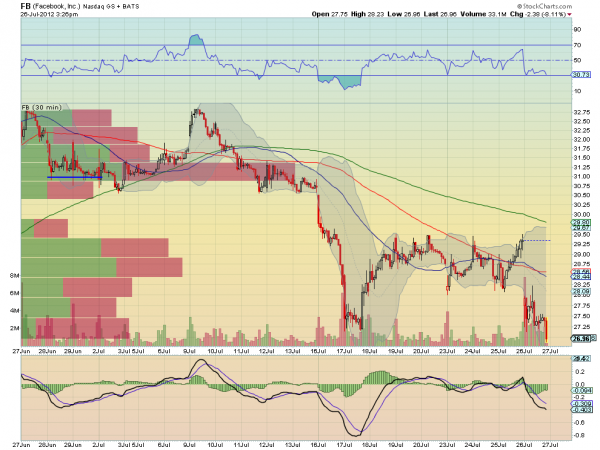Image resolution: width=600 pixels, height=450 pixels.
Task: Click the 29.25 price axis label
Action: [x=581, y=244]
